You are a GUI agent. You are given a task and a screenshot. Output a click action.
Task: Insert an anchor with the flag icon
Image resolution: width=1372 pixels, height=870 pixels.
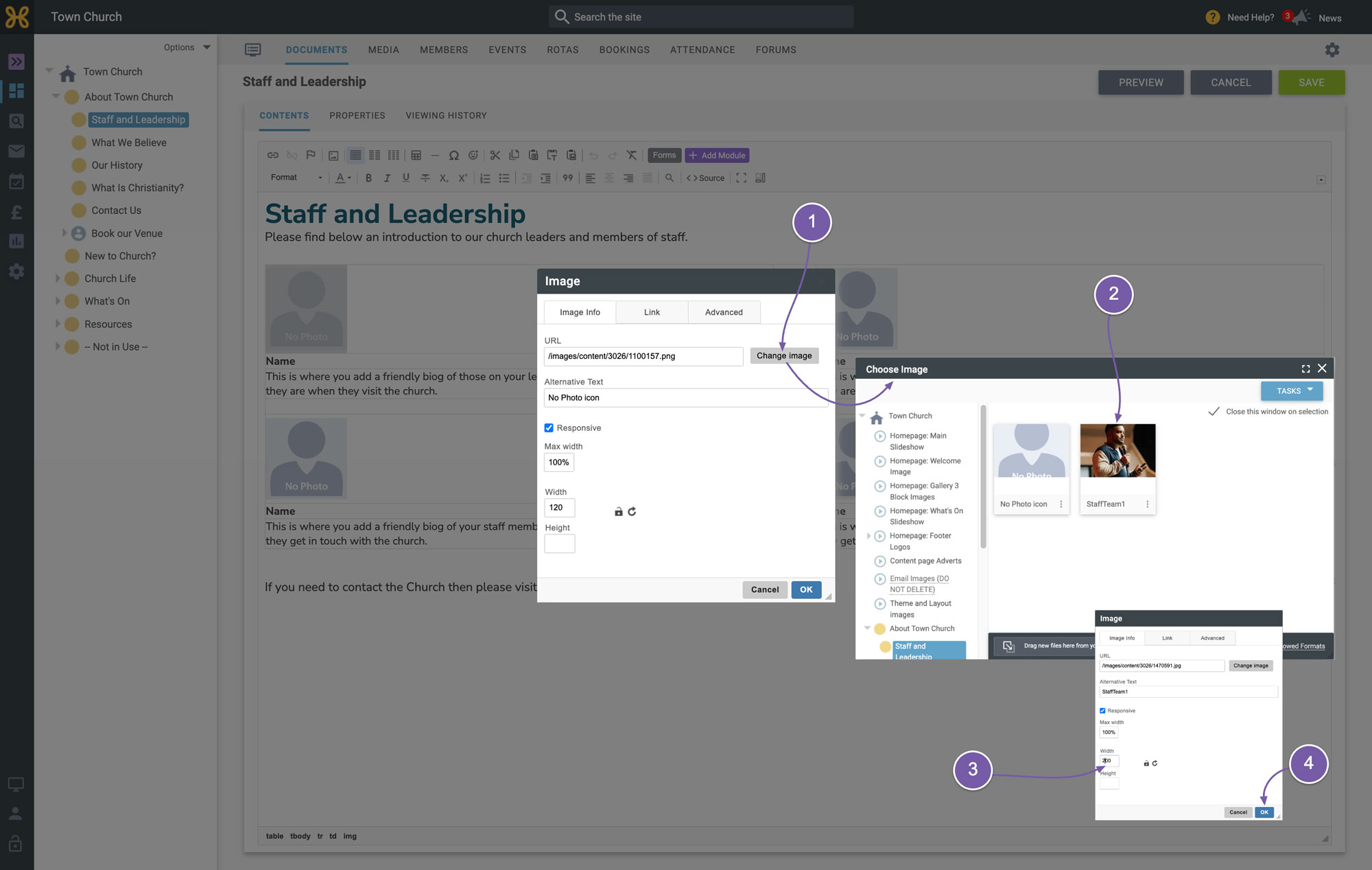[x=310, y=155]
